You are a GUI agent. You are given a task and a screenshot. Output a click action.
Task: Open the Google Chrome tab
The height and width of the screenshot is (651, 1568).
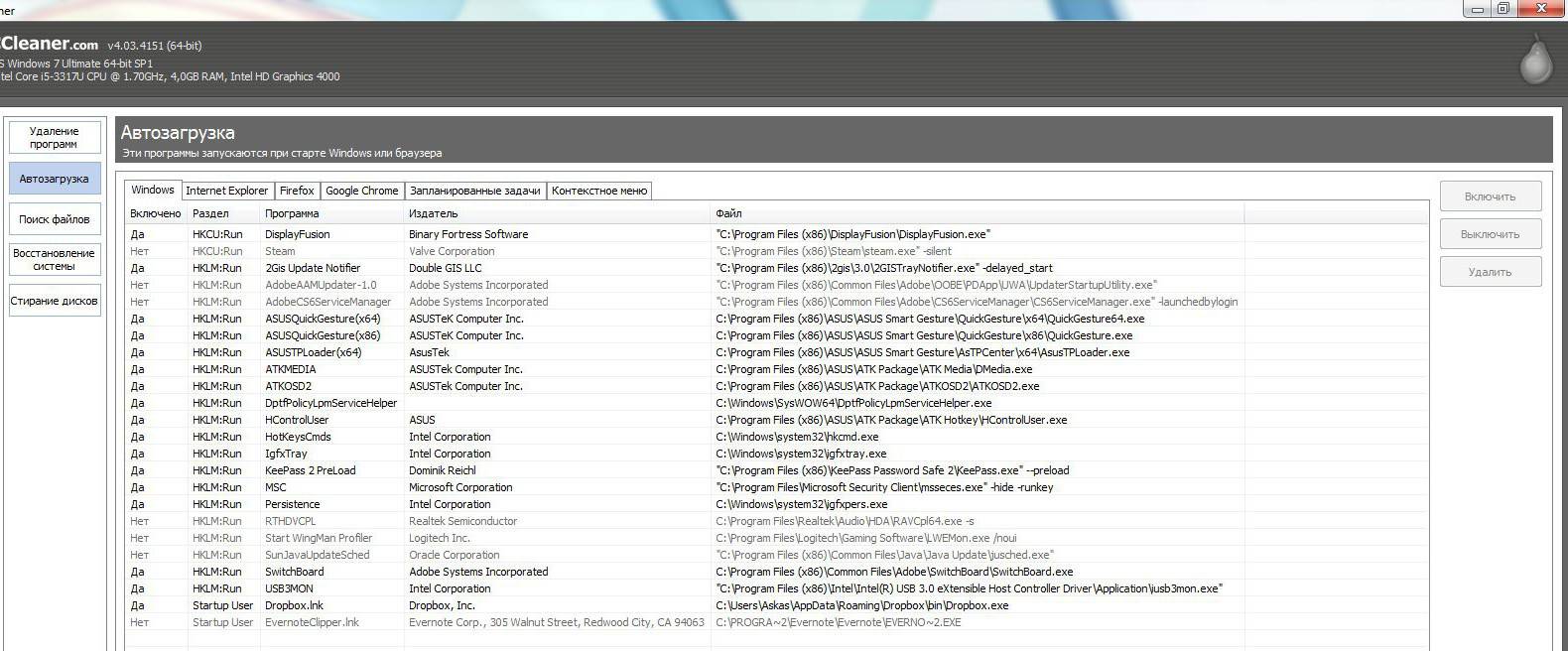(x=361, y=191)
